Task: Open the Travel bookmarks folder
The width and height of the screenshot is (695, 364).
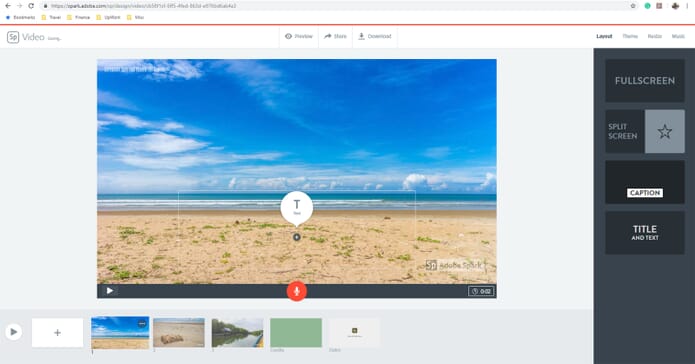Action: [51, 17]
